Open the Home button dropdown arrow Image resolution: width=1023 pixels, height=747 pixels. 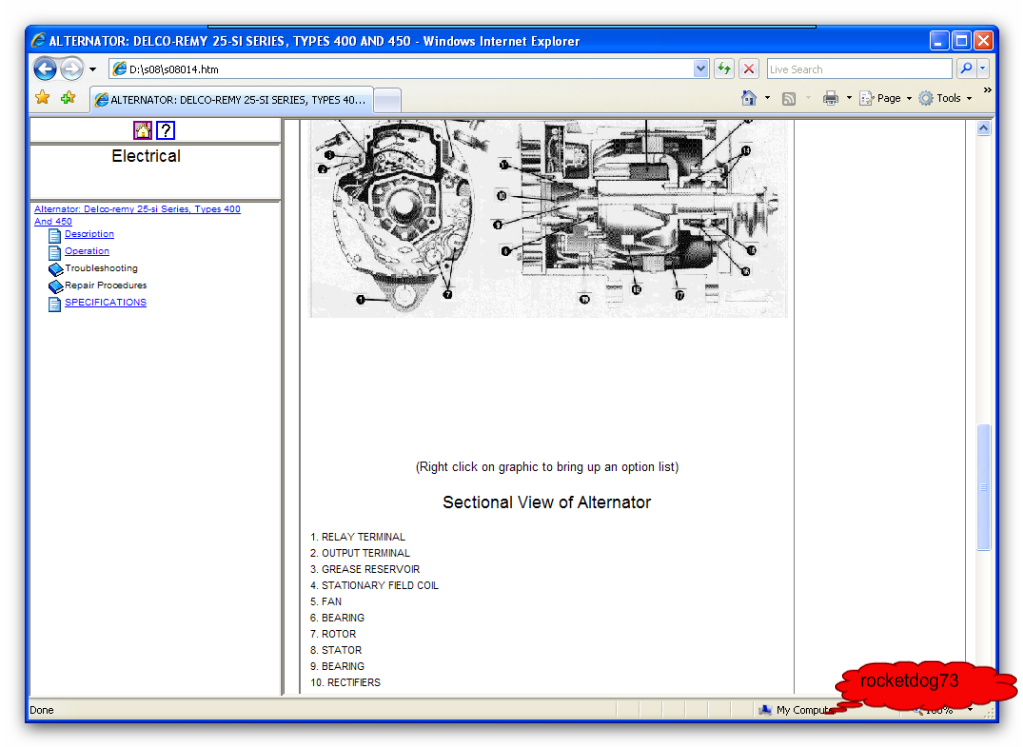click(x=766, y=98)
